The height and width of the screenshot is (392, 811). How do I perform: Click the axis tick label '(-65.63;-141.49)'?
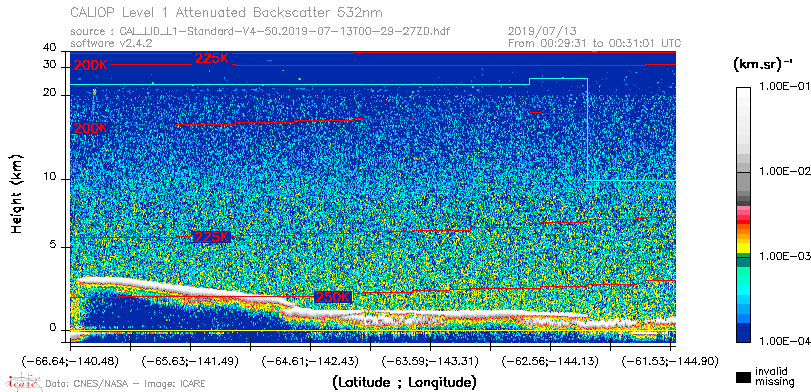pos(191,361)
